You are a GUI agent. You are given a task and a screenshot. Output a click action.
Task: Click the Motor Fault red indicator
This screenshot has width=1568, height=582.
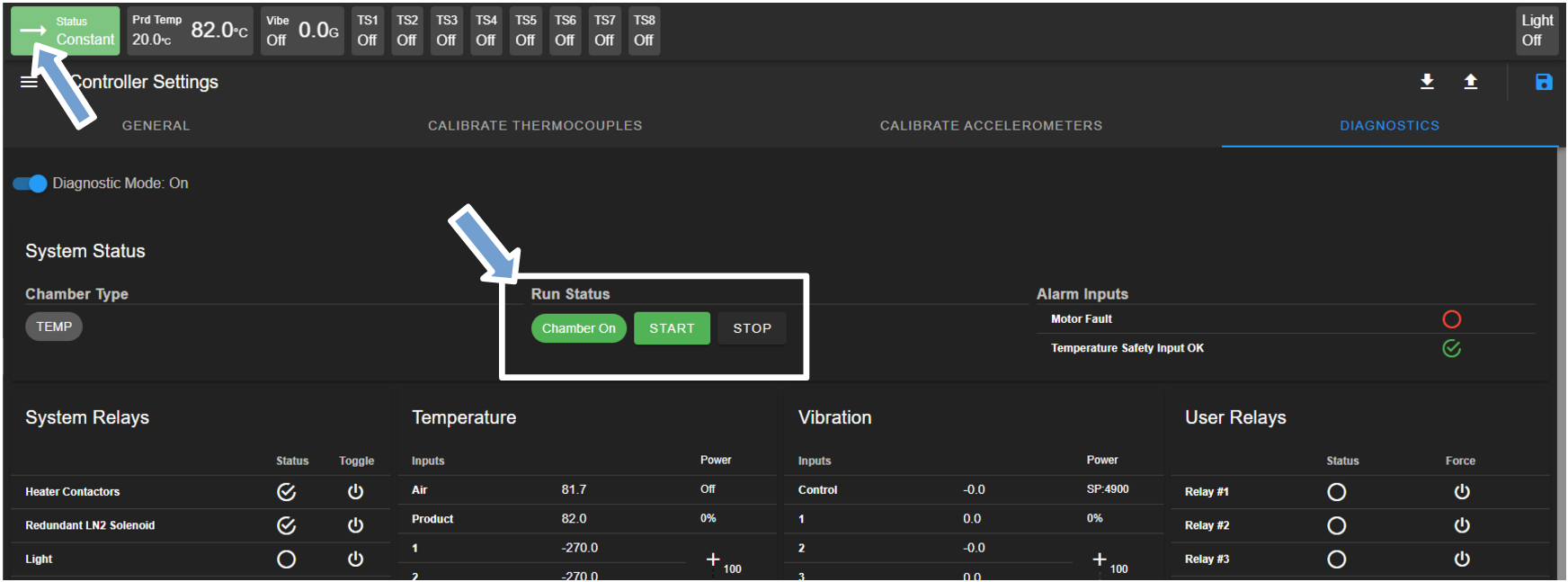point(1452,319)
